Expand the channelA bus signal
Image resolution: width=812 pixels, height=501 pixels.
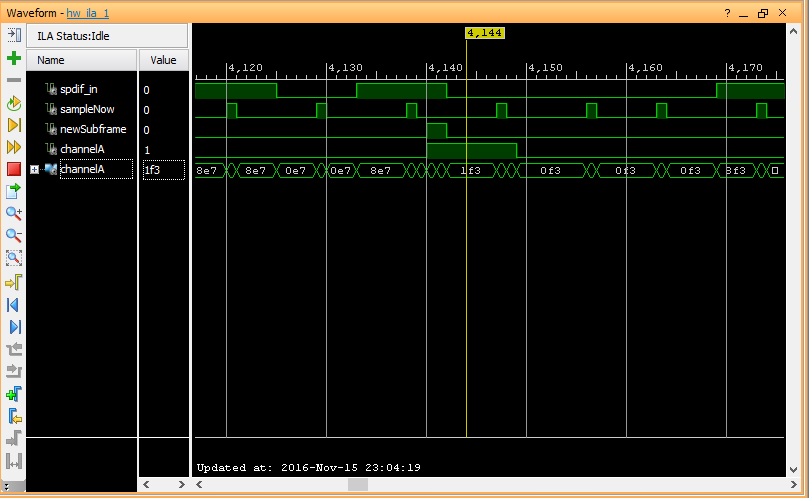click(x=34, y=170)
